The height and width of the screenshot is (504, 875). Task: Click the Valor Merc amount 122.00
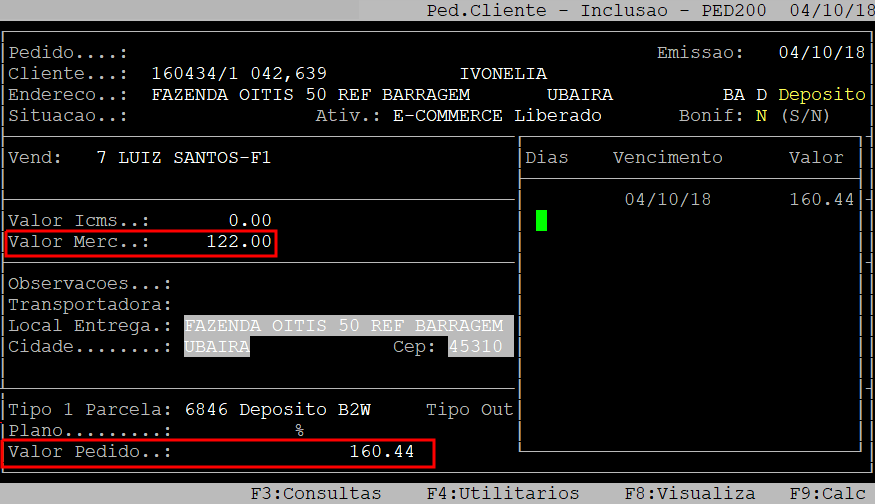click(239, 242)
